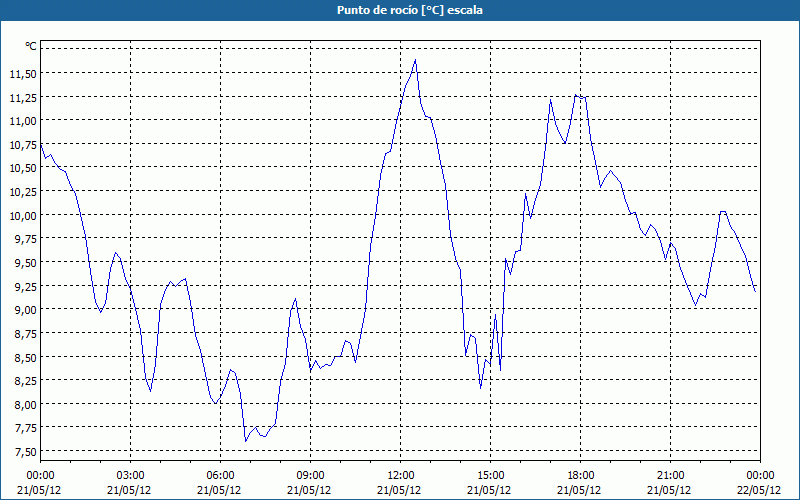Select the 7,50 y-axis label
This screenshot has width=800, height=500.
(x=26, y=452)
